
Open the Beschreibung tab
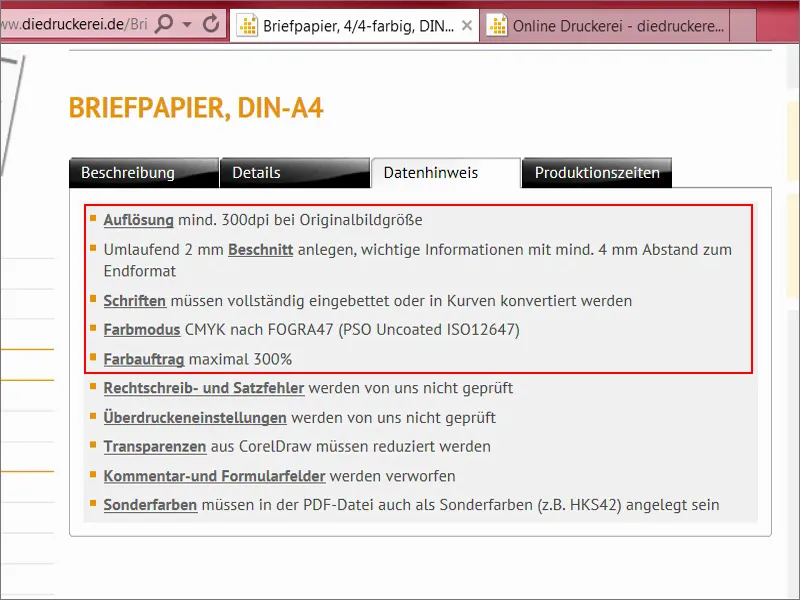(144, 173)
